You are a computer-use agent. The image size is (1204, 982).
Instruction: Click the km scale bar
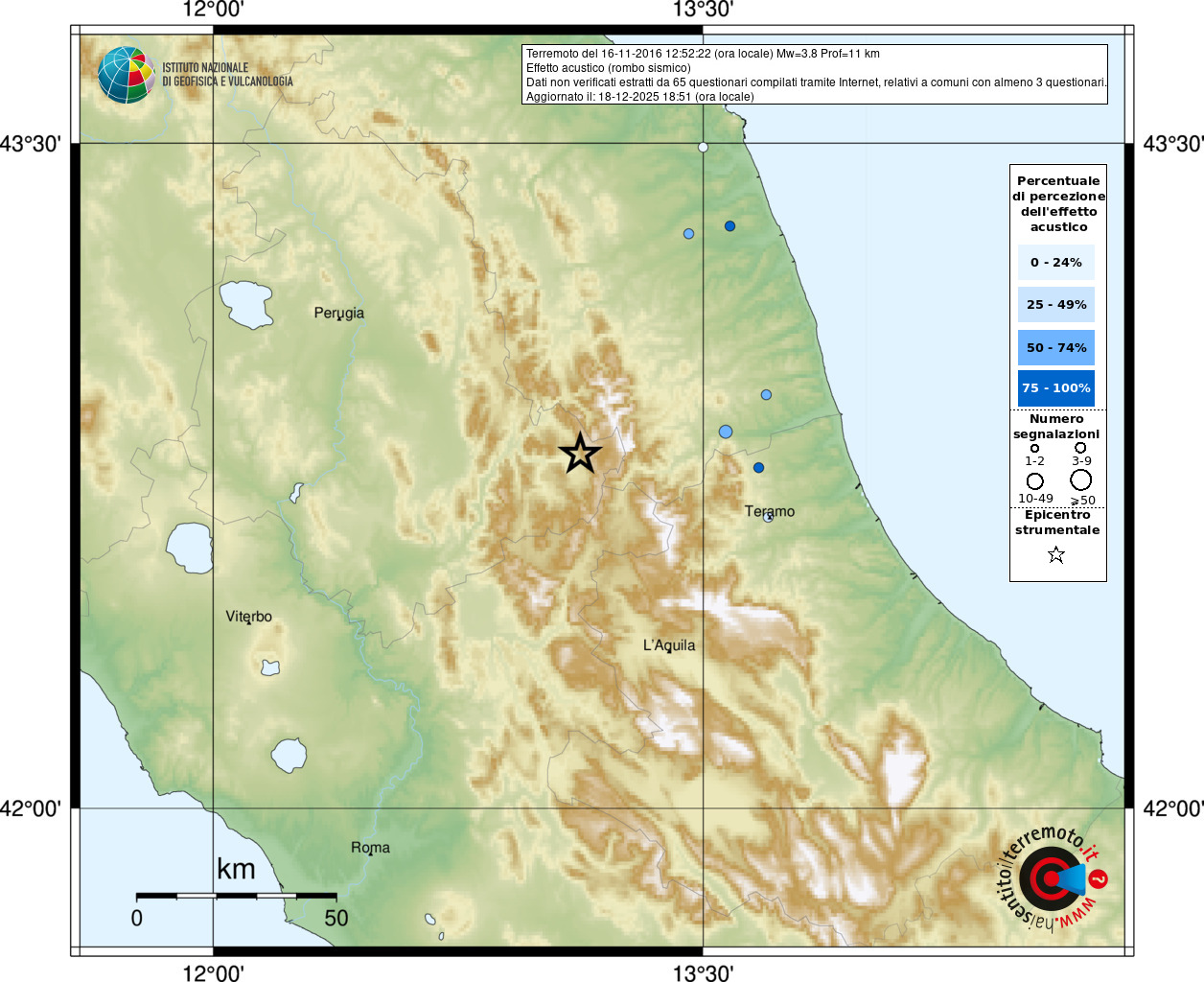click(x=236, y=896)
